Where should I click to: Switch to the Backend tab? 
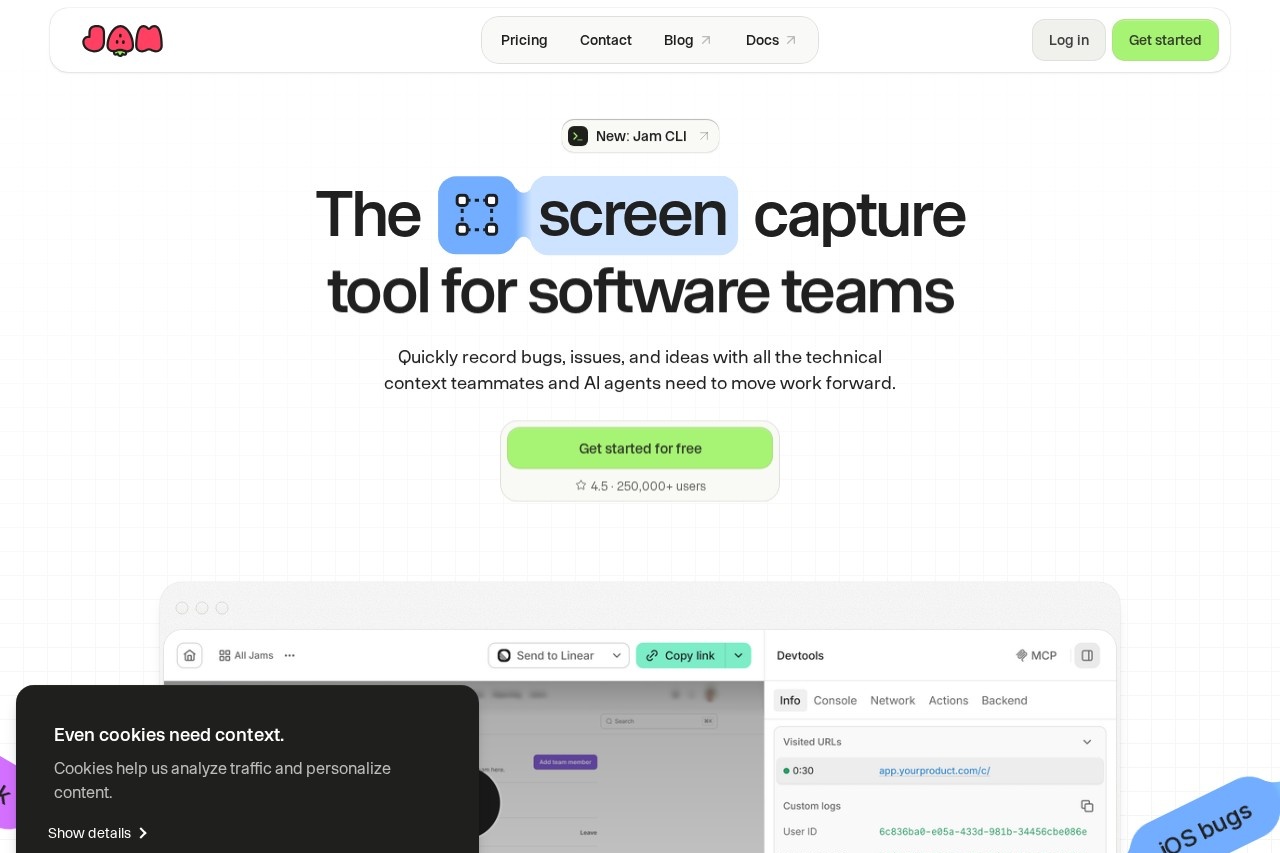coord(1004,700)
